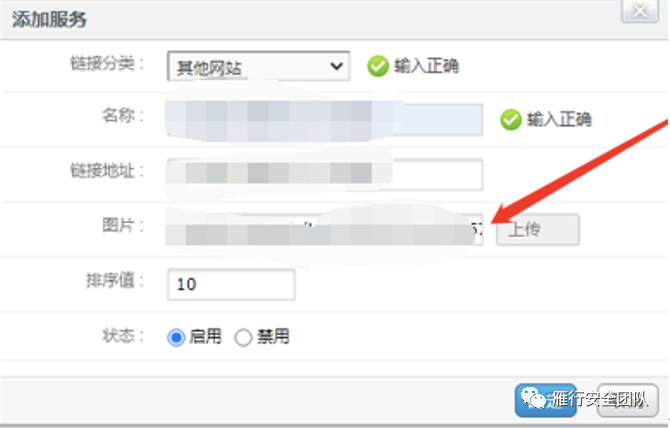The width and height of the screenshot is (670, 428).
Task: Click the red arrow annotation tip
Action: 494,221
